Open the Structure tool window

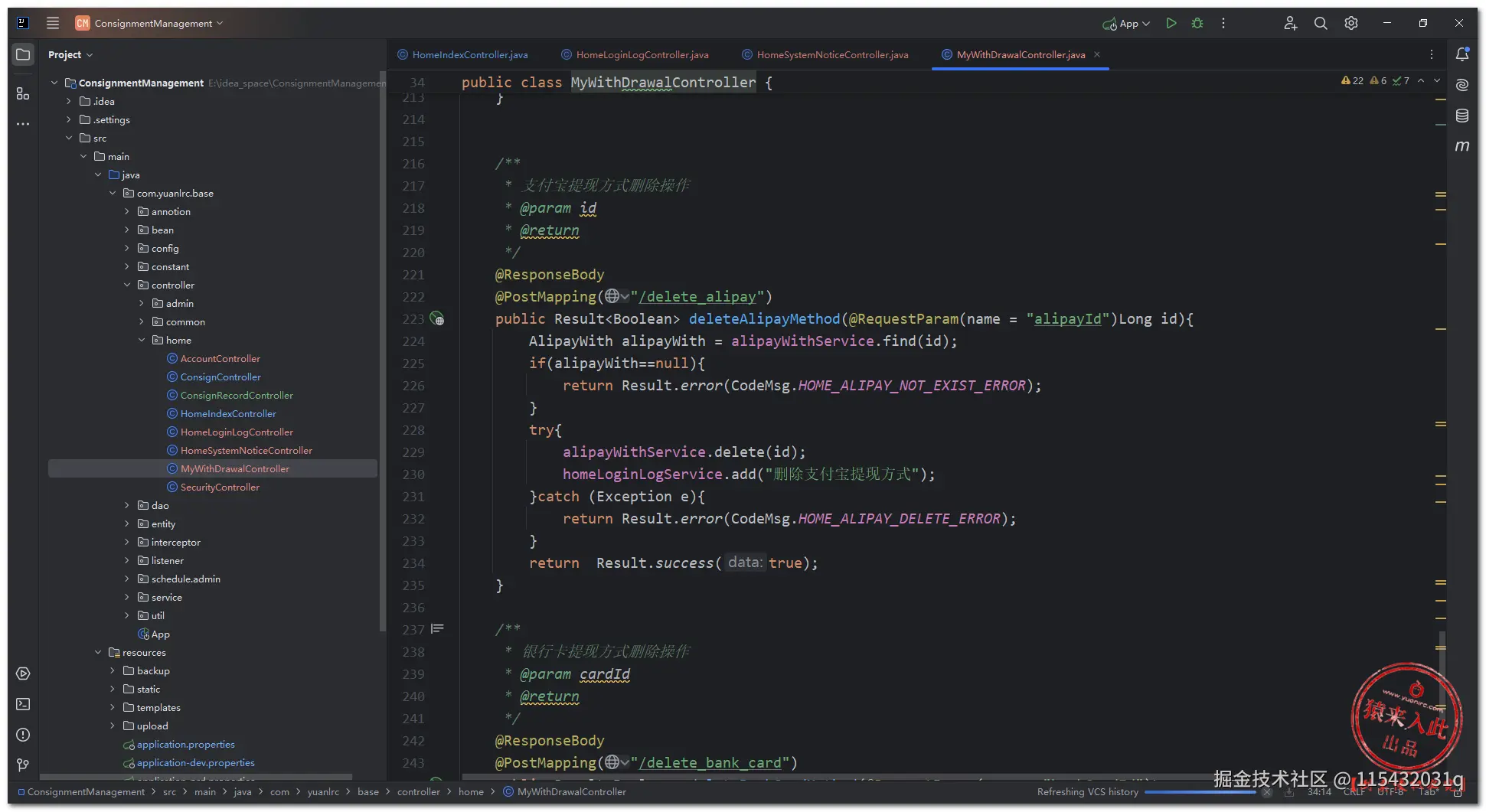[x=23, y=93]
